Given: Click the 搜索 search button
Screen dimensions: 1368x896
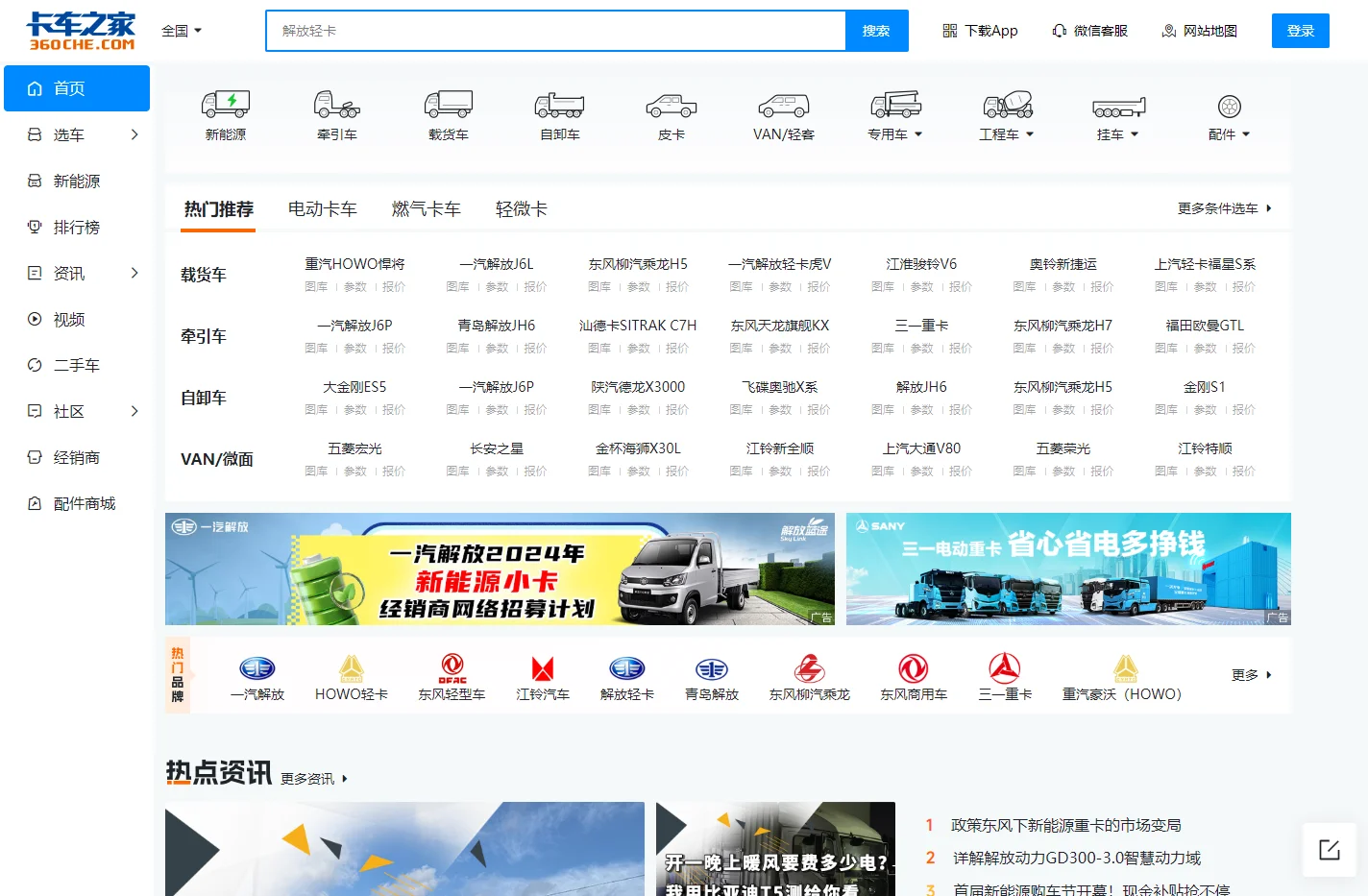Looking at the screenshot, I should coord(876,31).
